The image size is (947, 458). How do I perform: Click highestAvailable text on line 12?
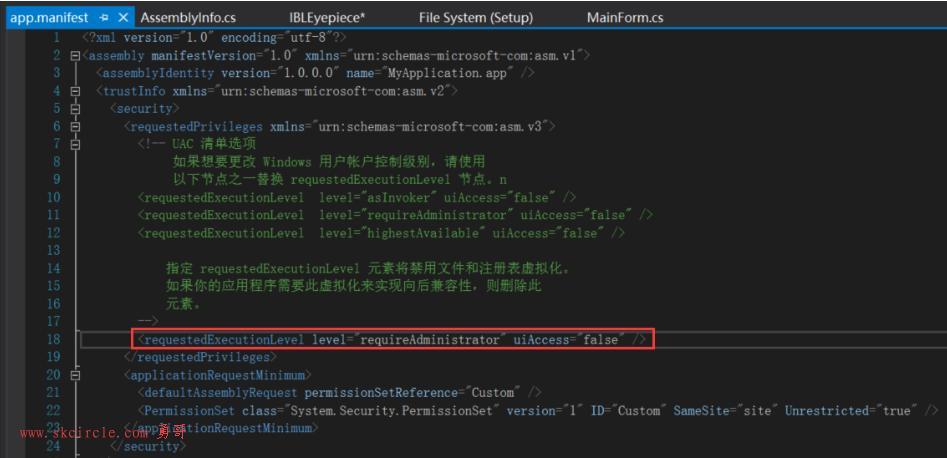(426, 233)
